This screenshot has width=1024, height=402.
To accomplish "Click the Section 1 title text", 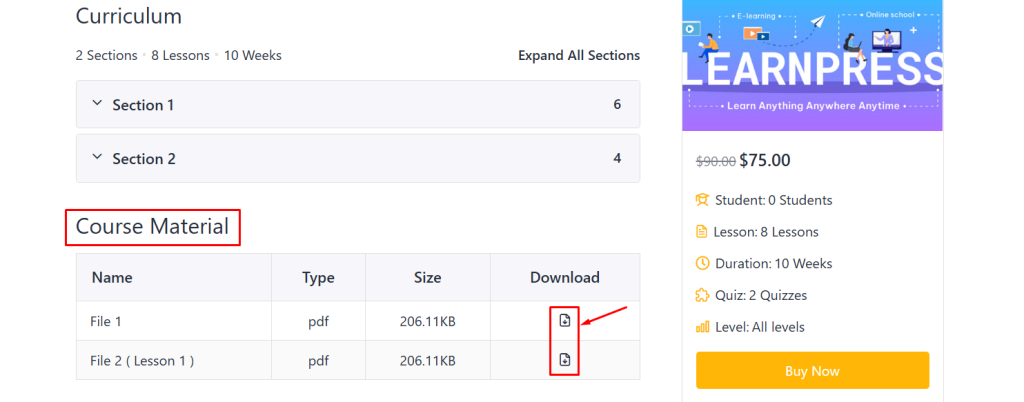I will pyautogui.click(x=143, y=105).
